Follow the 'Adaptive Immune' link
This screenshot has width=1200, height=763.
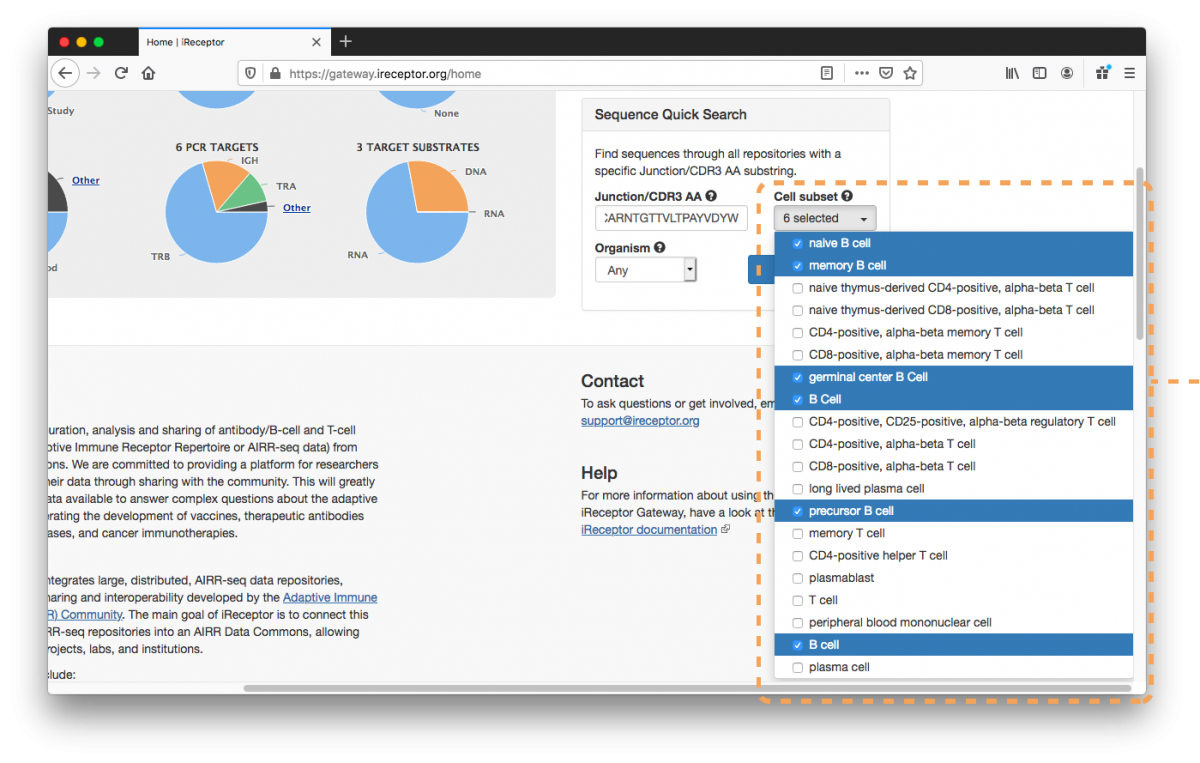pyautogui.click(x=330, y=597)
